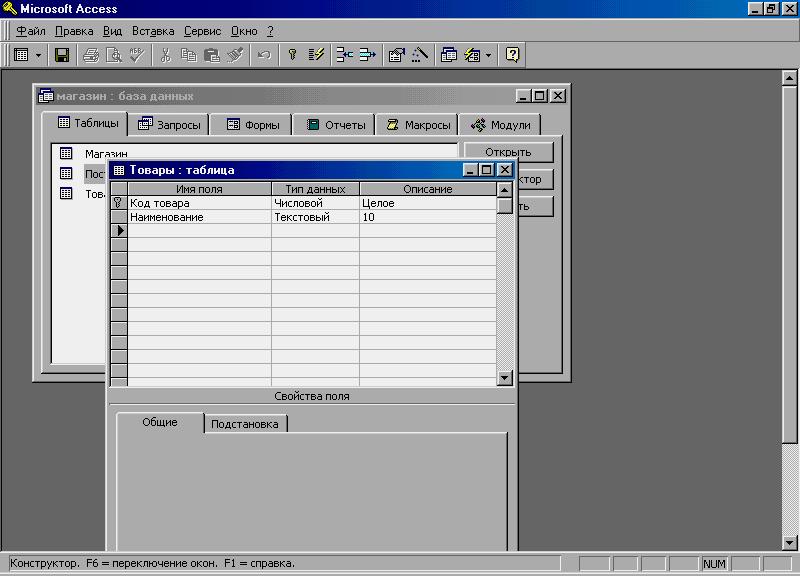800x576 pixels.
Task: Select the Общие properties tab
Action: 160,422
